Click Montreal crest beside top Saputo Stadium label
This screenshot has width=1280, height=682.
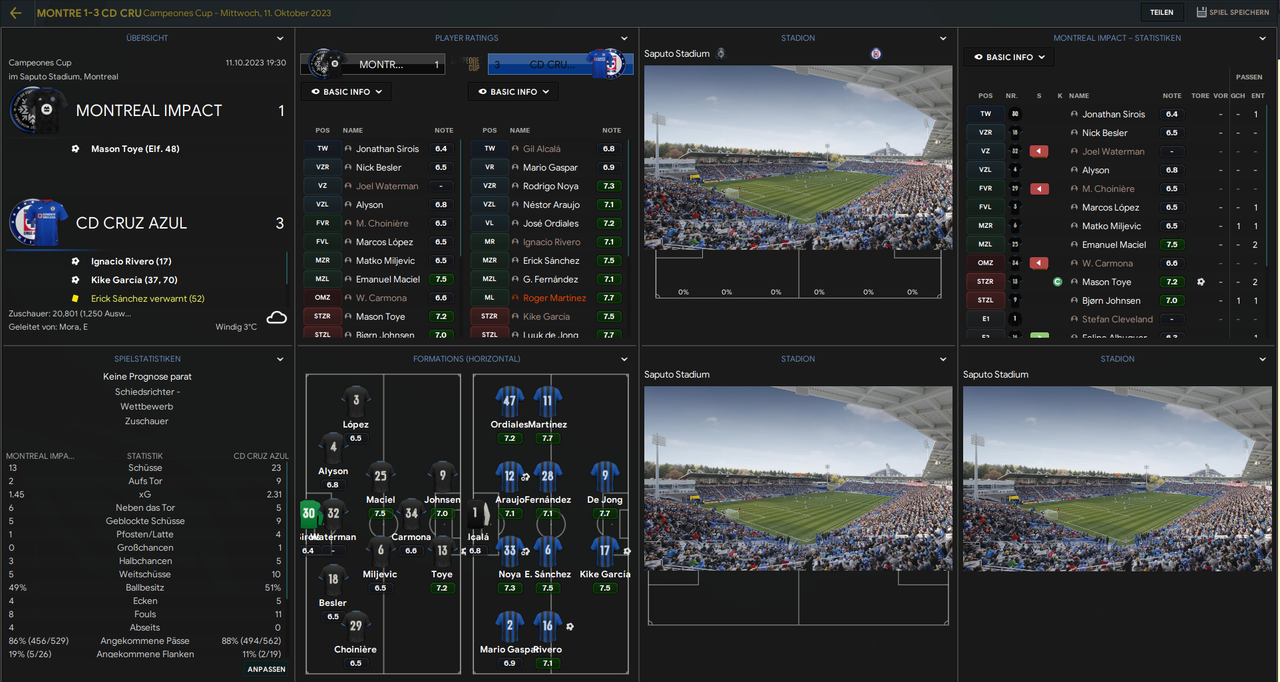click(x=721, y=53)
